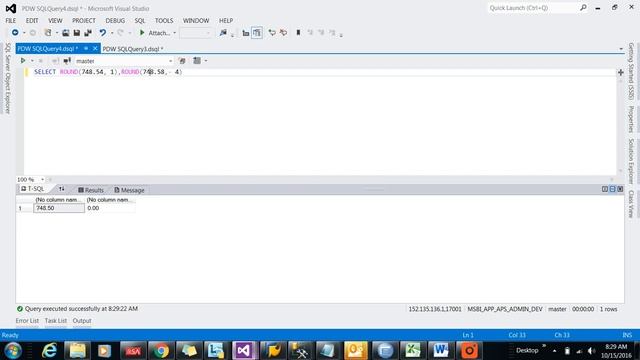This screenshot has height=360, width=640.
Task: Click the query options icon in editor toolbar
Action: (x=197, y=61)
